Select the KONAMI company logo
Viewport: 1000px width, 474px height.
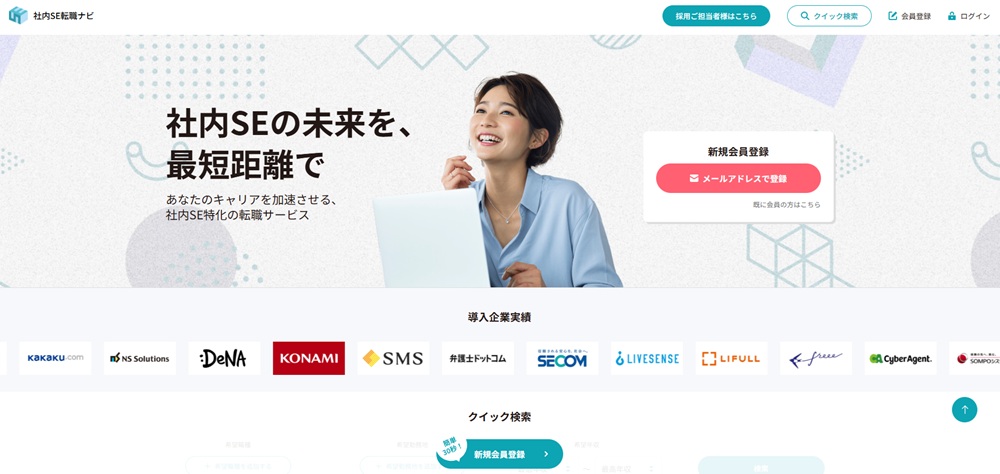pyautogui.click(x=309, y=359)
